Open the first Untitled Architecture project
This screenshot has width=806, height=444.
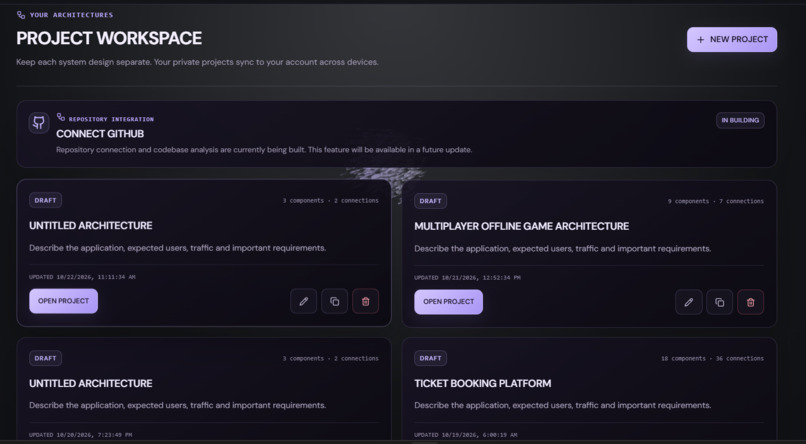tap(63, 301)
